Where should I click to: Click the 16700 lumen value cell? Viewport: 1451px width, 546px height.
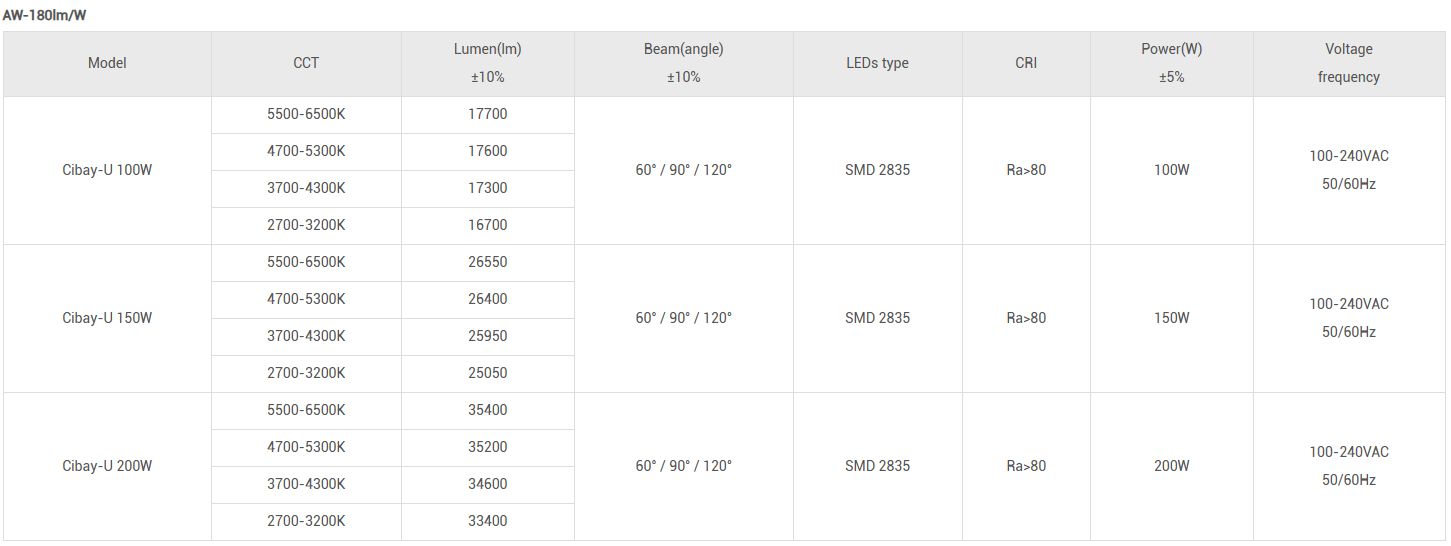[487, 225]
